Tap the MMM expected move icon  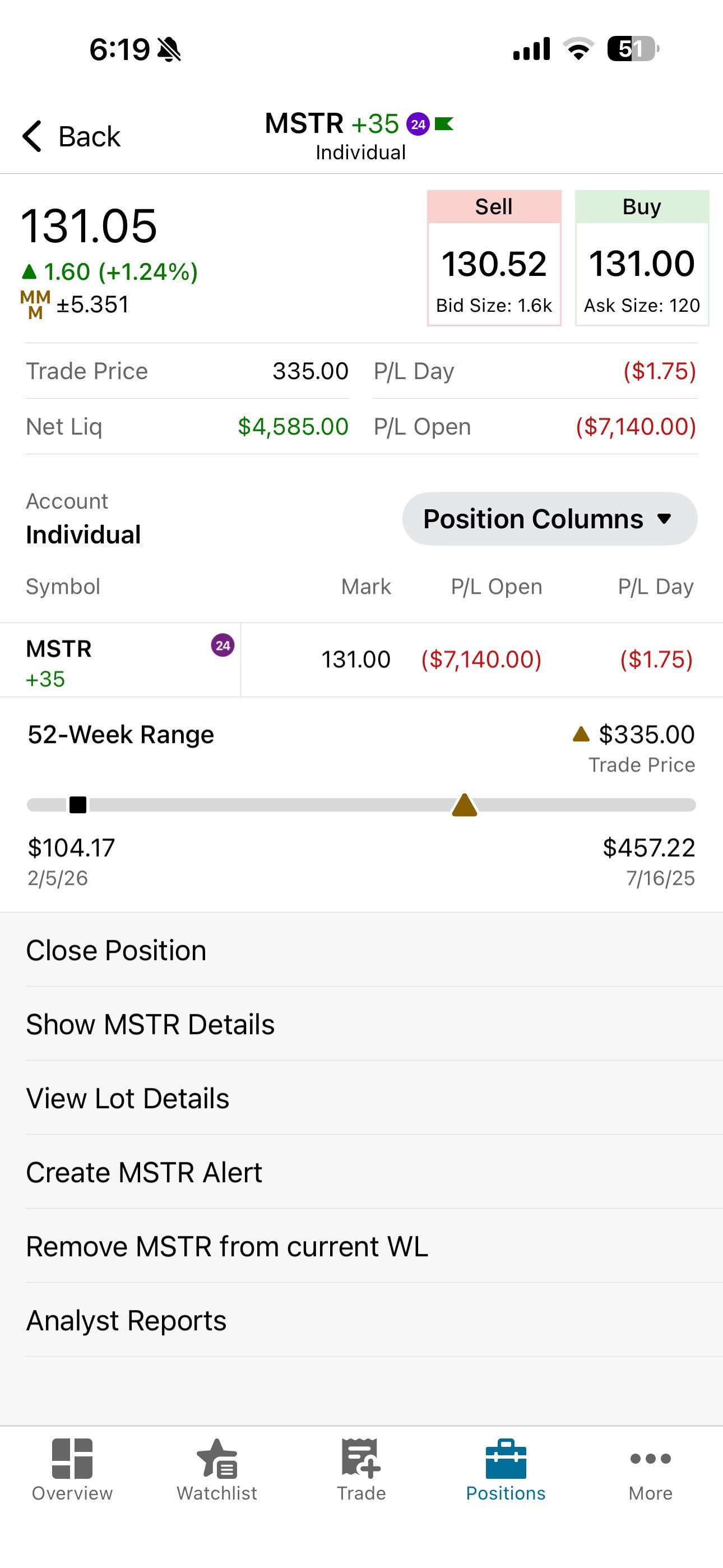pos(35,305)
